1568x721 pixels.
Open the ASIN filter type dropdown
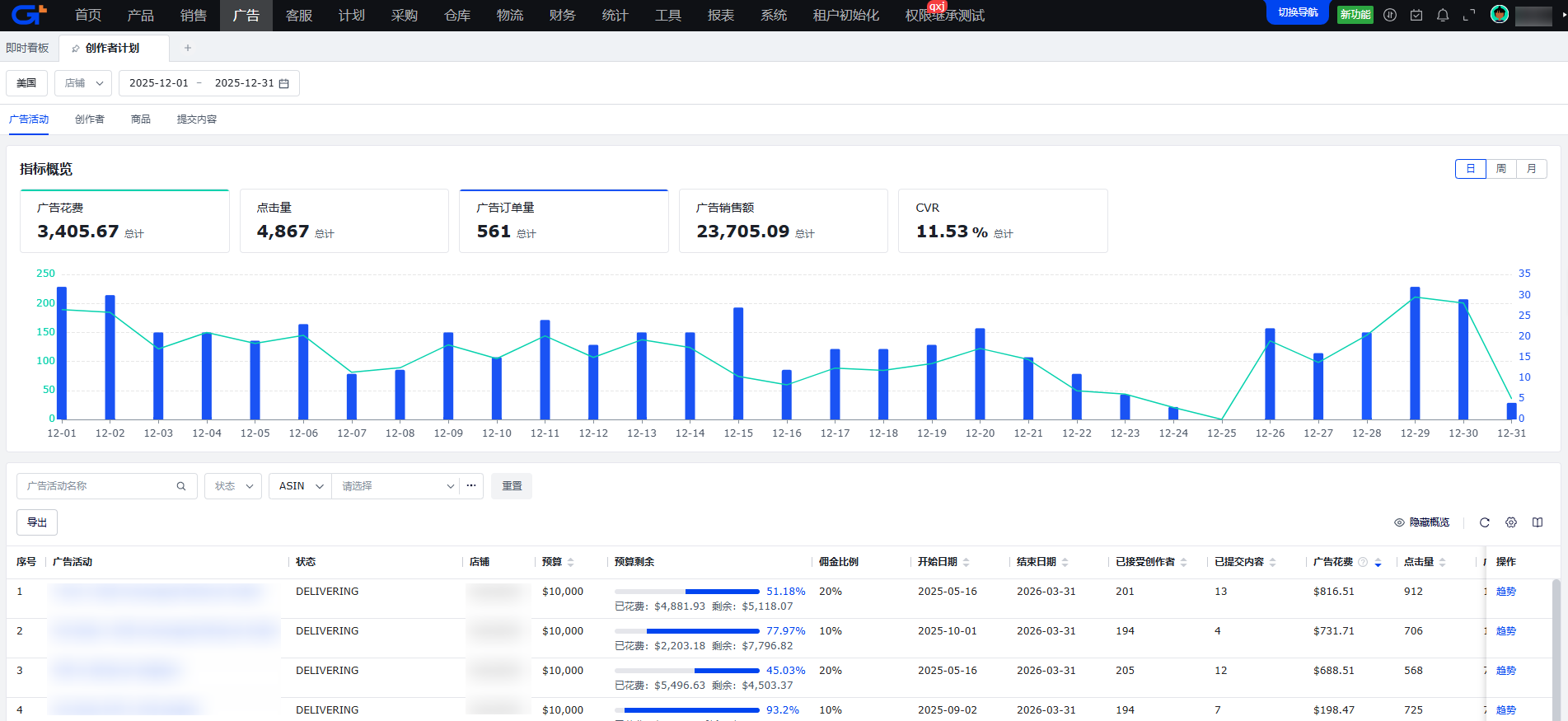coord(300,486)
